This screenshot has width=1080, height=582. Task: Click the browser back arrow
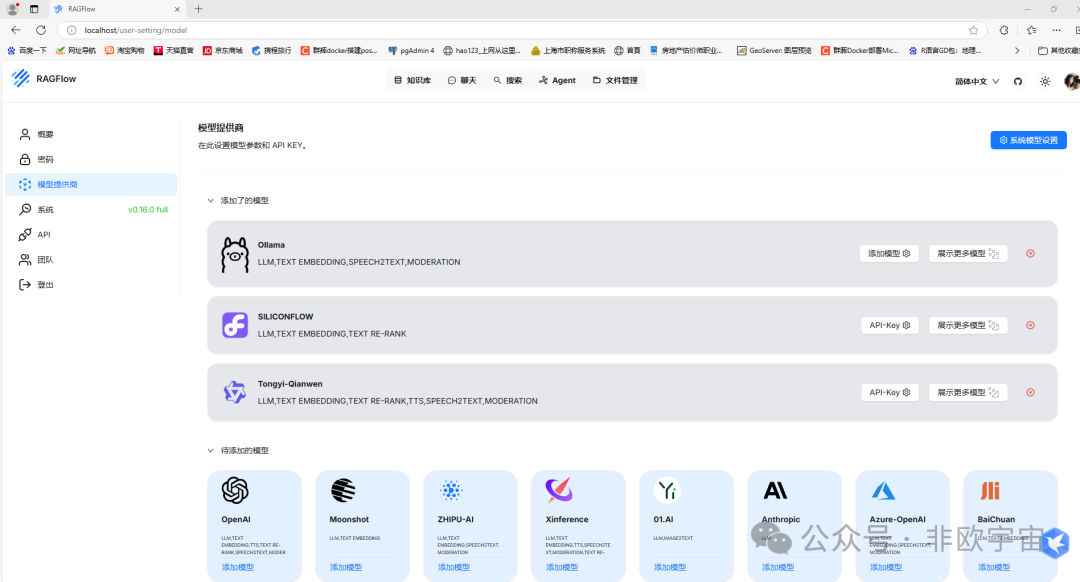click(16, 30)
